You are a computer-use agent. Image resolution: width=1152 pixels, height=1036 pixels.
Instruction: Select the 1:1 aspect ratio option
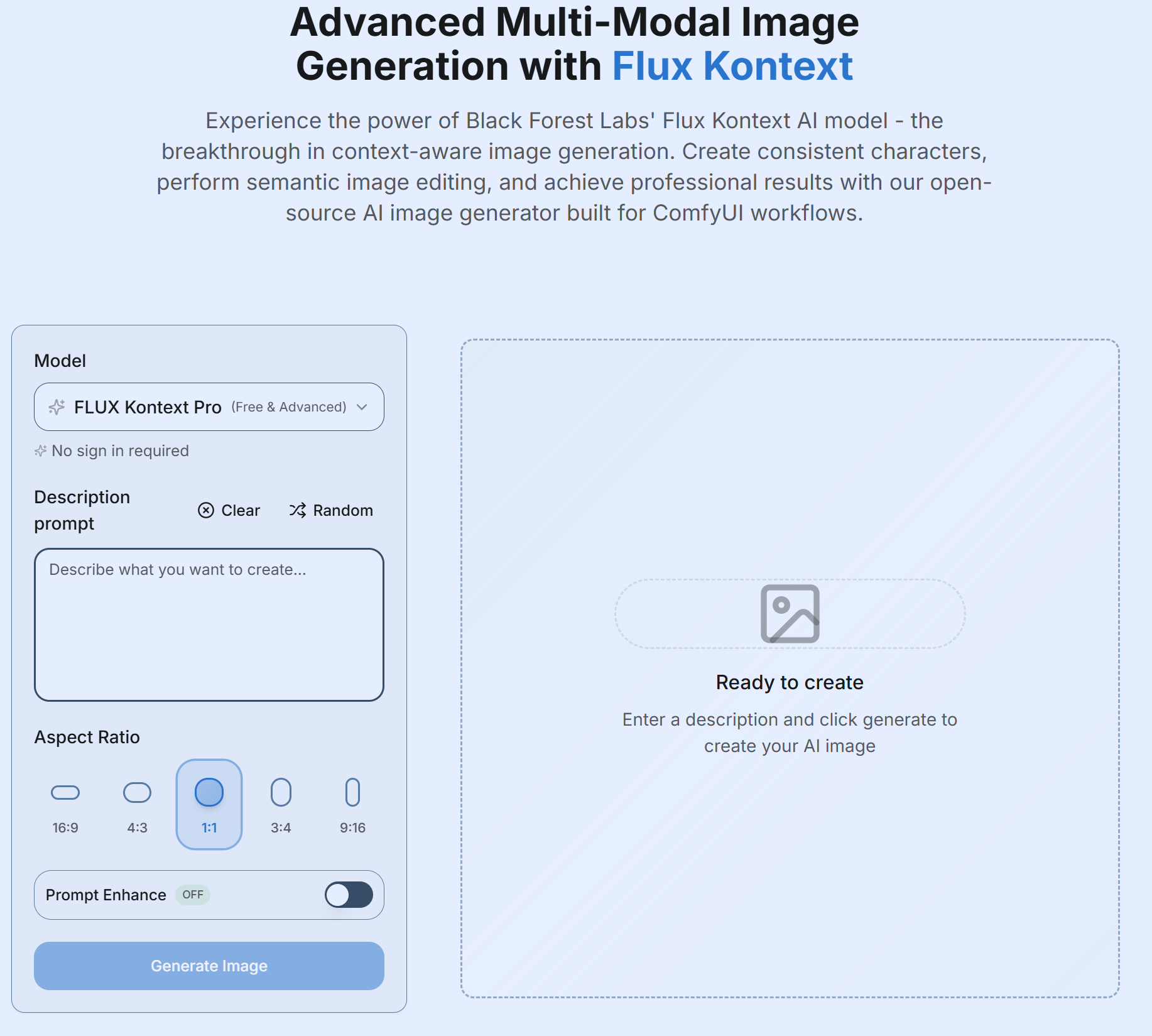coord(209,805)
